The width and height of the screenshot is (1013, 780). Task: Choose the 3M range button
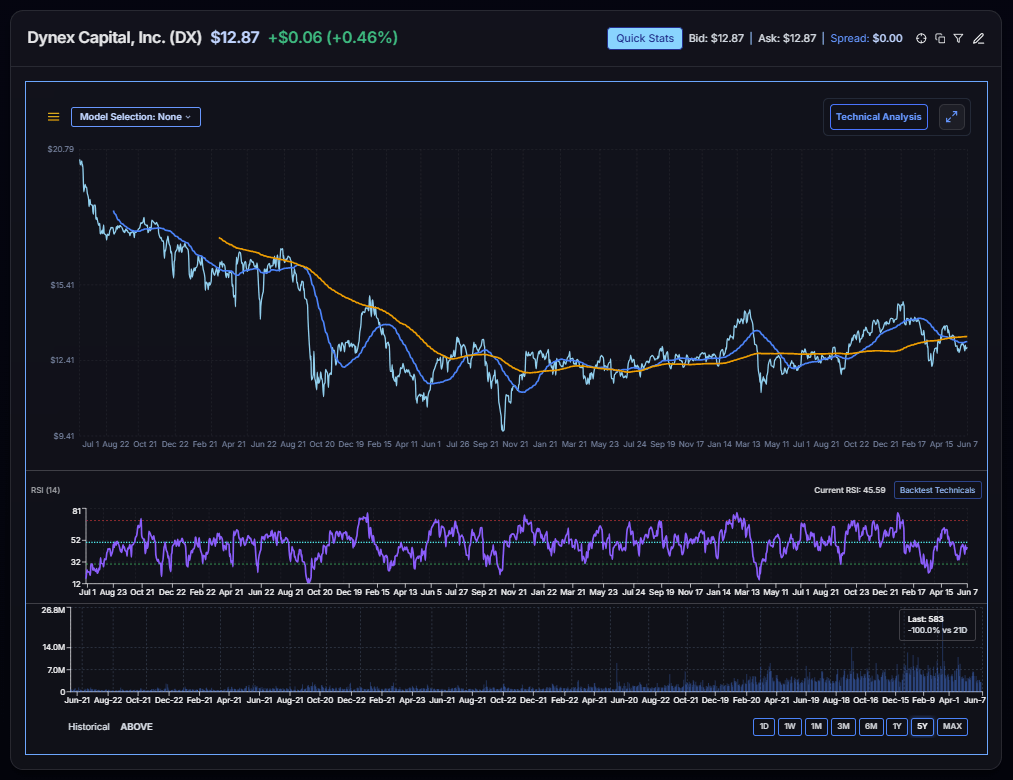pyautogui.click(x=843, y=726)
